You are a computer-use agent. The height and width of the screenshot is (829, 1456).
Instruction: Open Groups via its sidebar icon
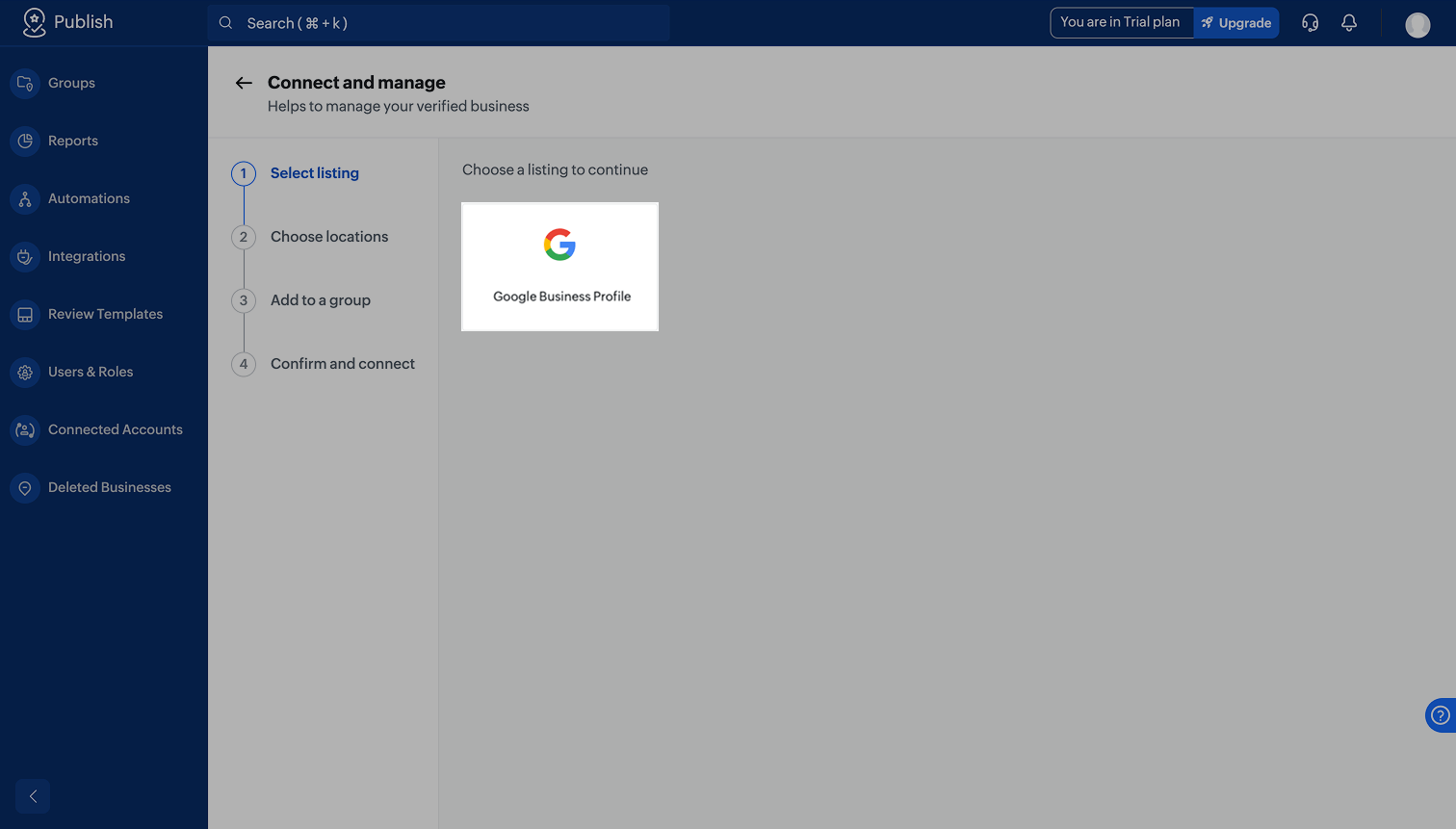click(25, 83)
